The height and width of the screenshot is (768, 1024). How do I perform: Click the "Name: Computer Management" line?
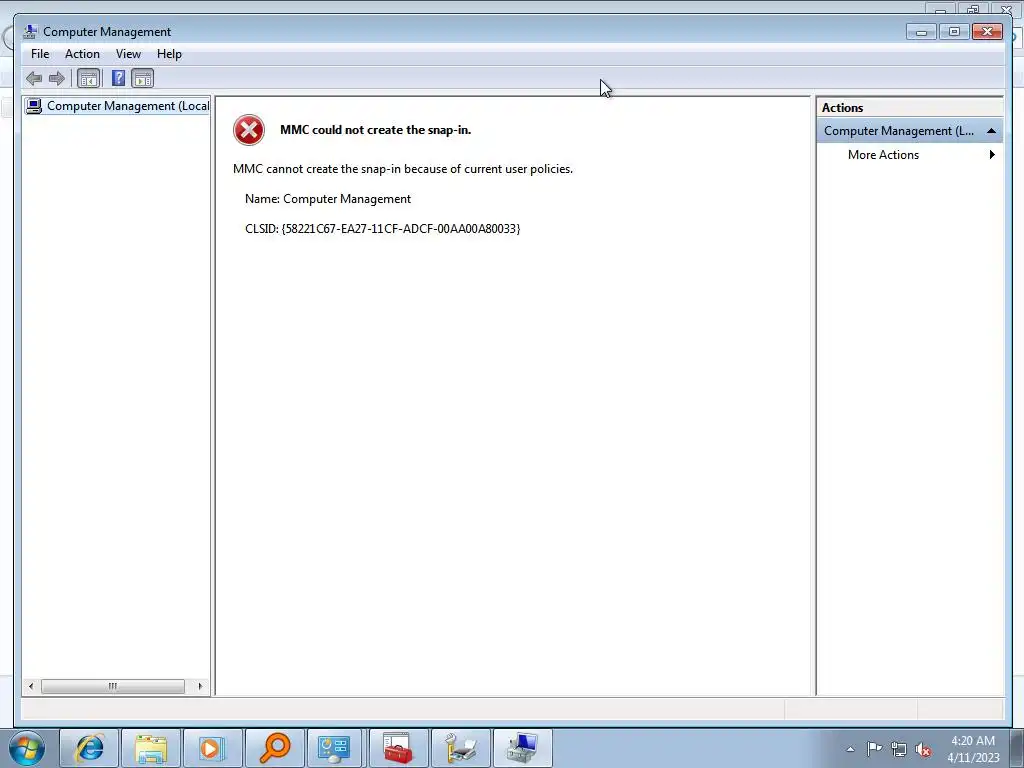[328, 199]
